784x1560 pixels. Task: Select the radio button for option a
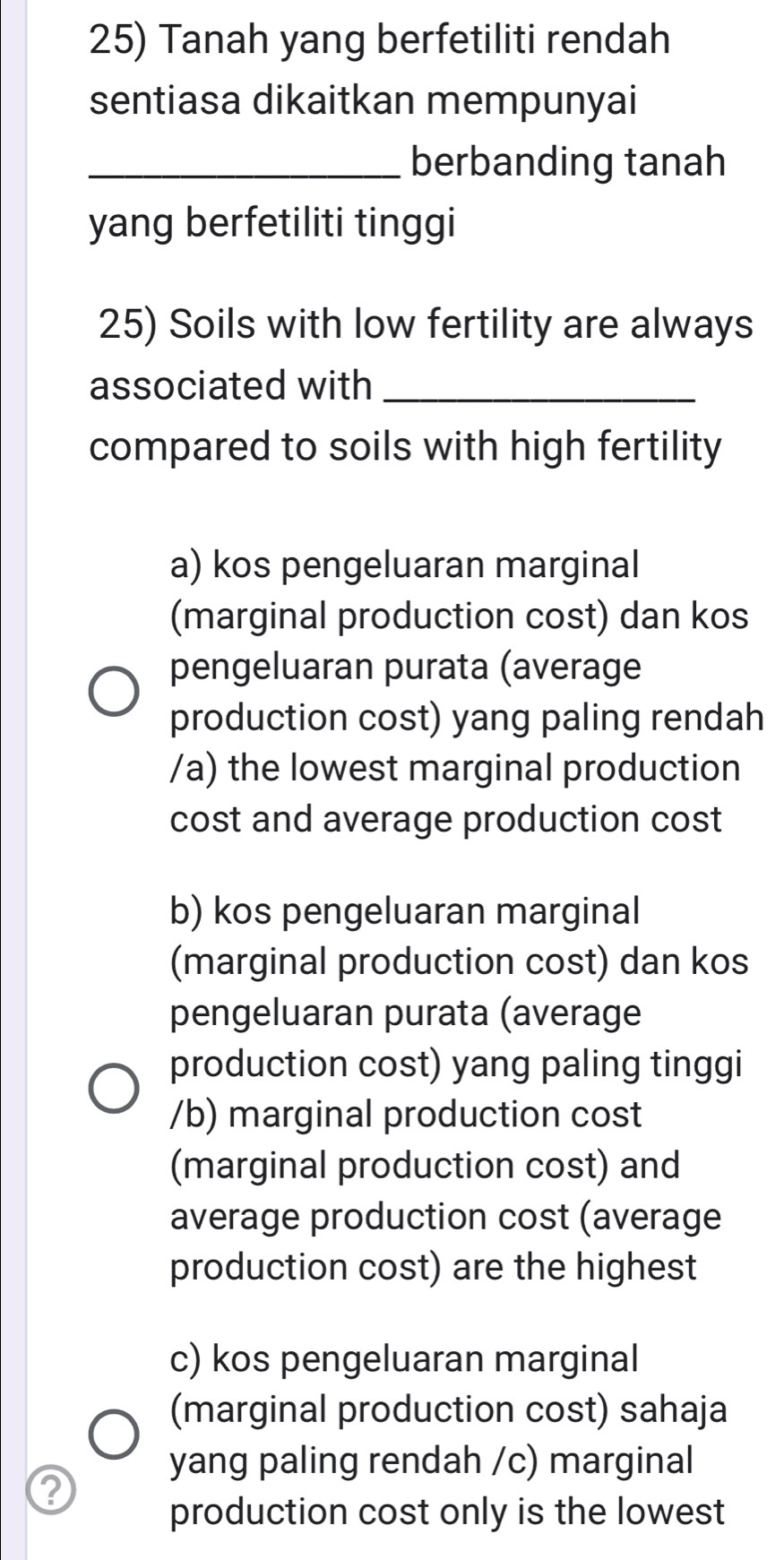coord(115,693)
